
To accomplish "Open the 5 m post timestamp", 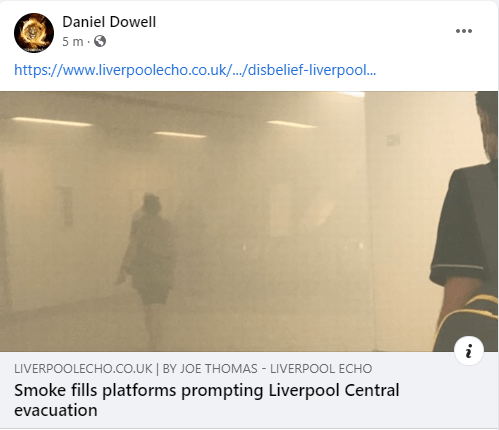I will (72, 42).
